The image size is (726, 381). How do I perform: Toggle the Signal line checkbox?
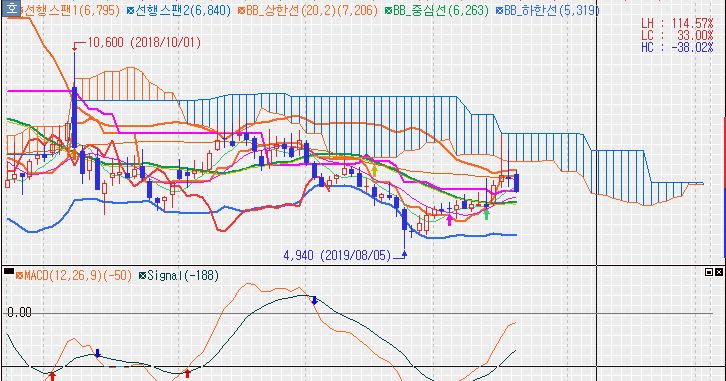[x=143, y=276]
